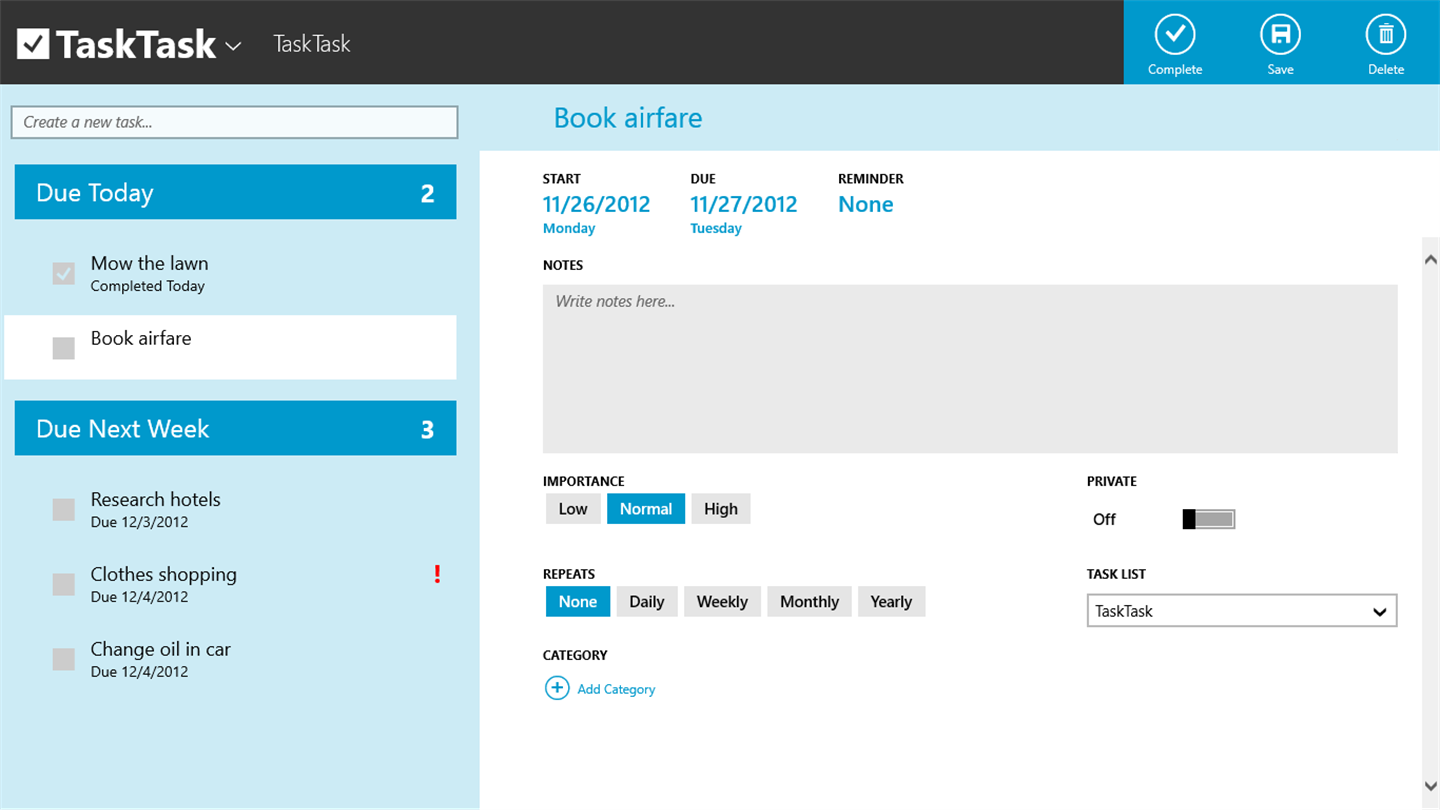Open the Change oil in car task
The height and width of the screenshot is (810, 1440).
230,659
